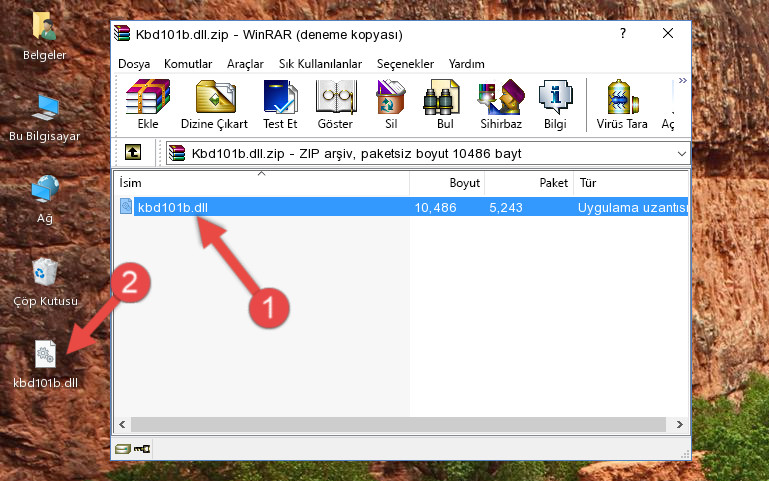Click the help question mark button
Image resolution: width=769 pixels, height=481 pixels.
[623, 33]
